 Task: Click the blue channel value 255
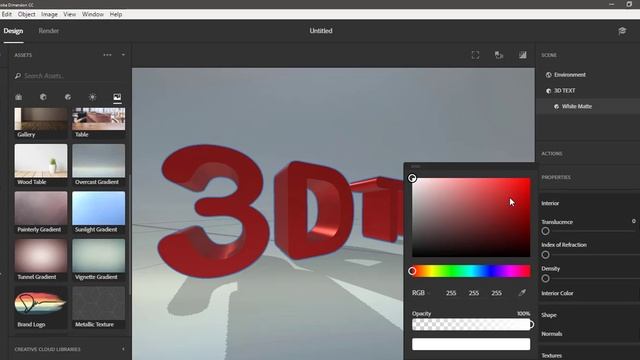[496, 293]
